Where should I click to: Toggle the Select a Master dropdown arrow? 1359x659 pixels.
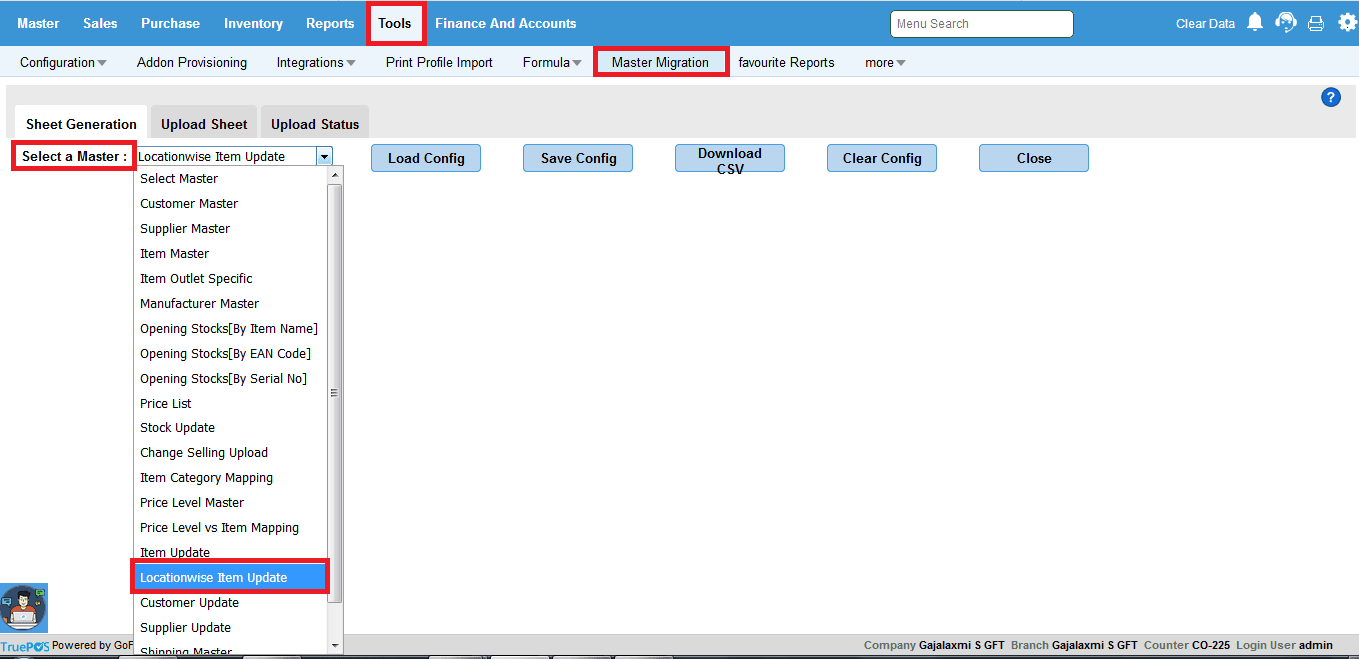point(324,156)
